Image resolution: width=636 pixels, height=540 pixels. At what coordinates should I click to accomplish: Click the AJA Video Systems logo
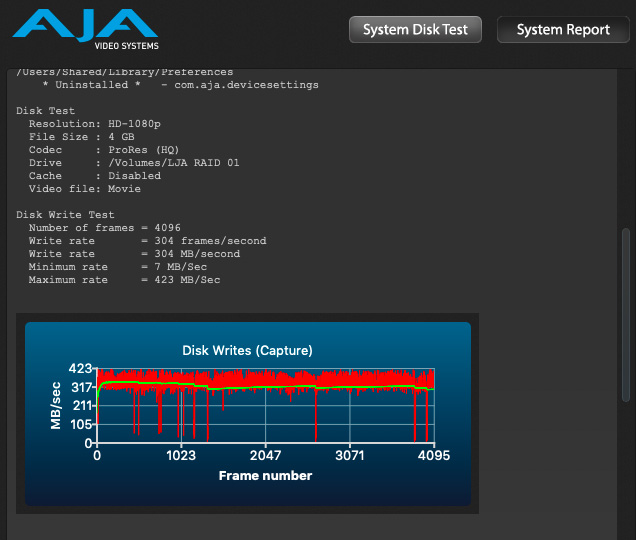tap(86, 30)
